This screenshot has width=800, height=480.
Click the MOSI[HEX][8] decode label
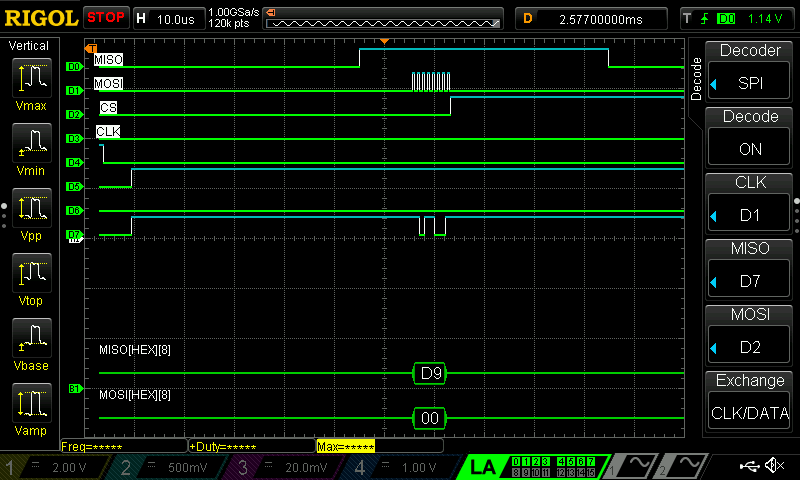point(135,395)
